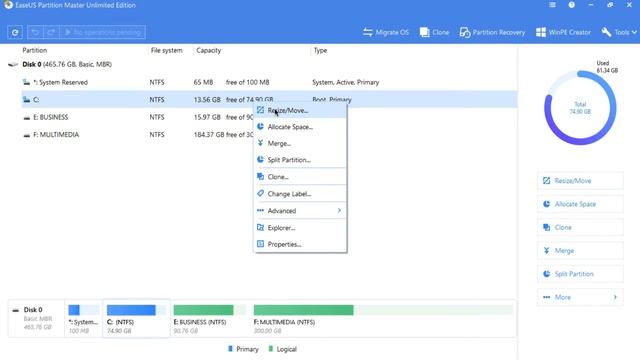The width and height of the screenshot is (640, 360).
Task: Choose Change Label in the context menu
Action: [300, 194]
